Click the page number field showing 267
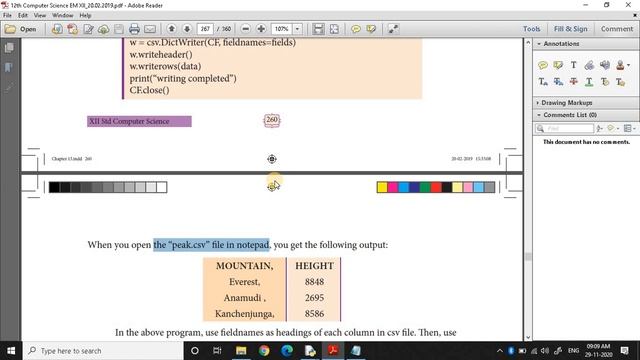 [205, 29]
